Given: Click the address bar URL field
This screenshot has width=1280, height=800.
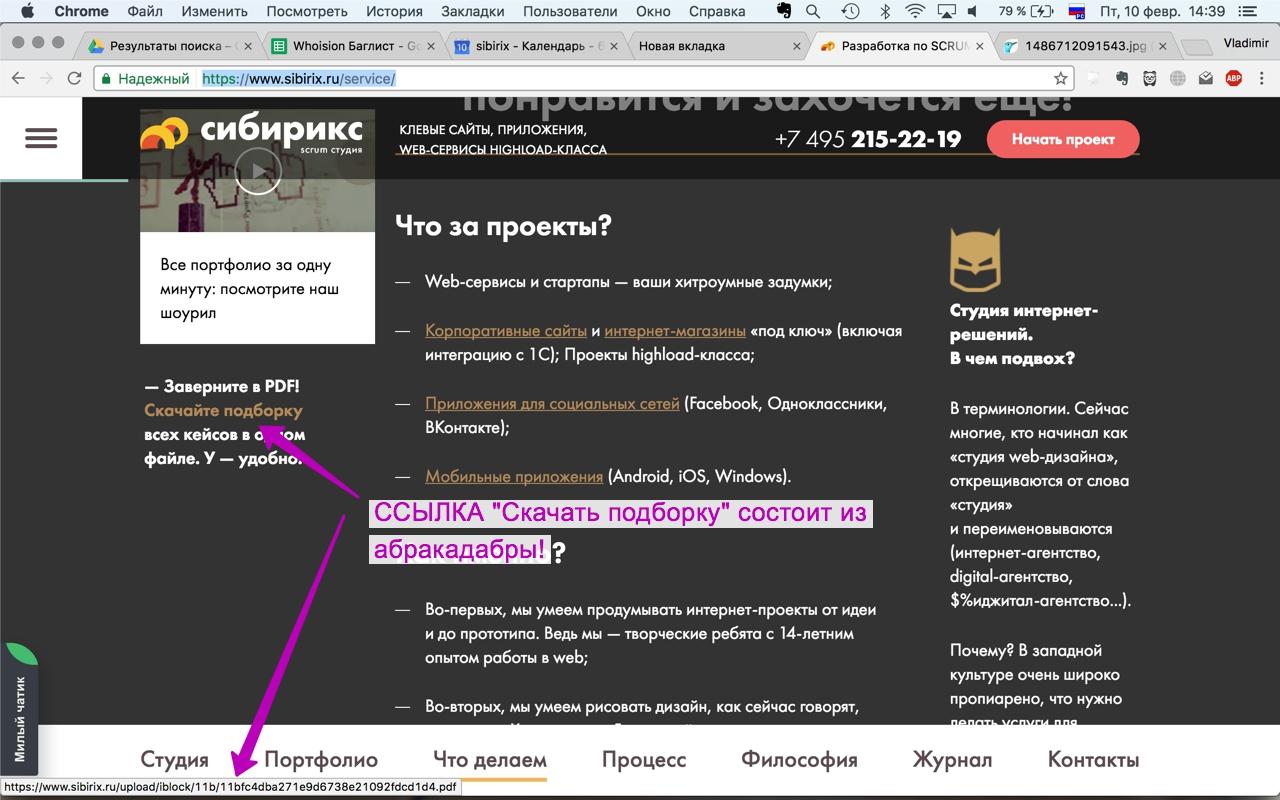Looking at the screenshot, I should 600,78.
